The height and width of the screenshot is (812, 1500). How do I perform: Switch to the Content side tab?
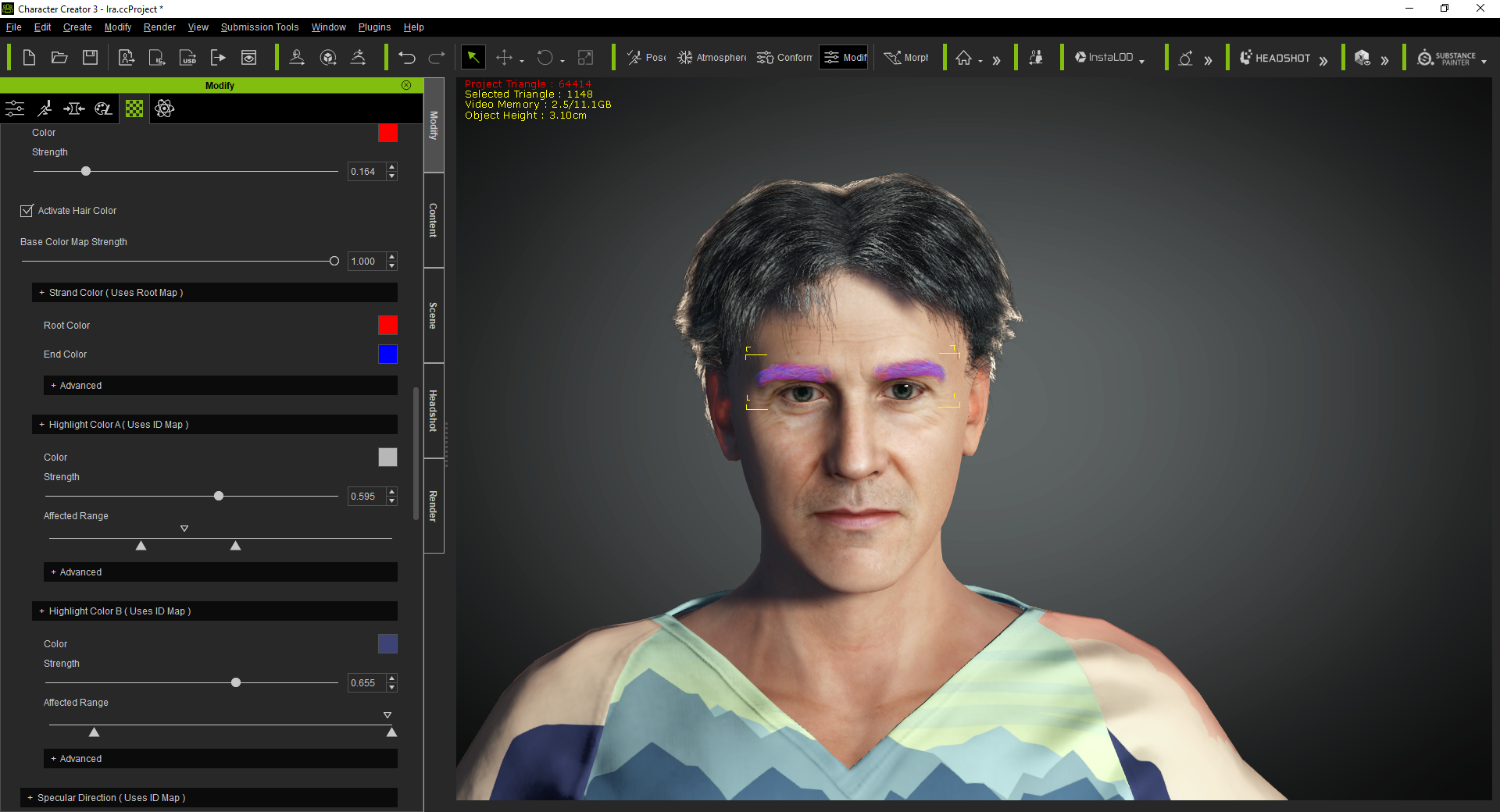pos(434,220)
